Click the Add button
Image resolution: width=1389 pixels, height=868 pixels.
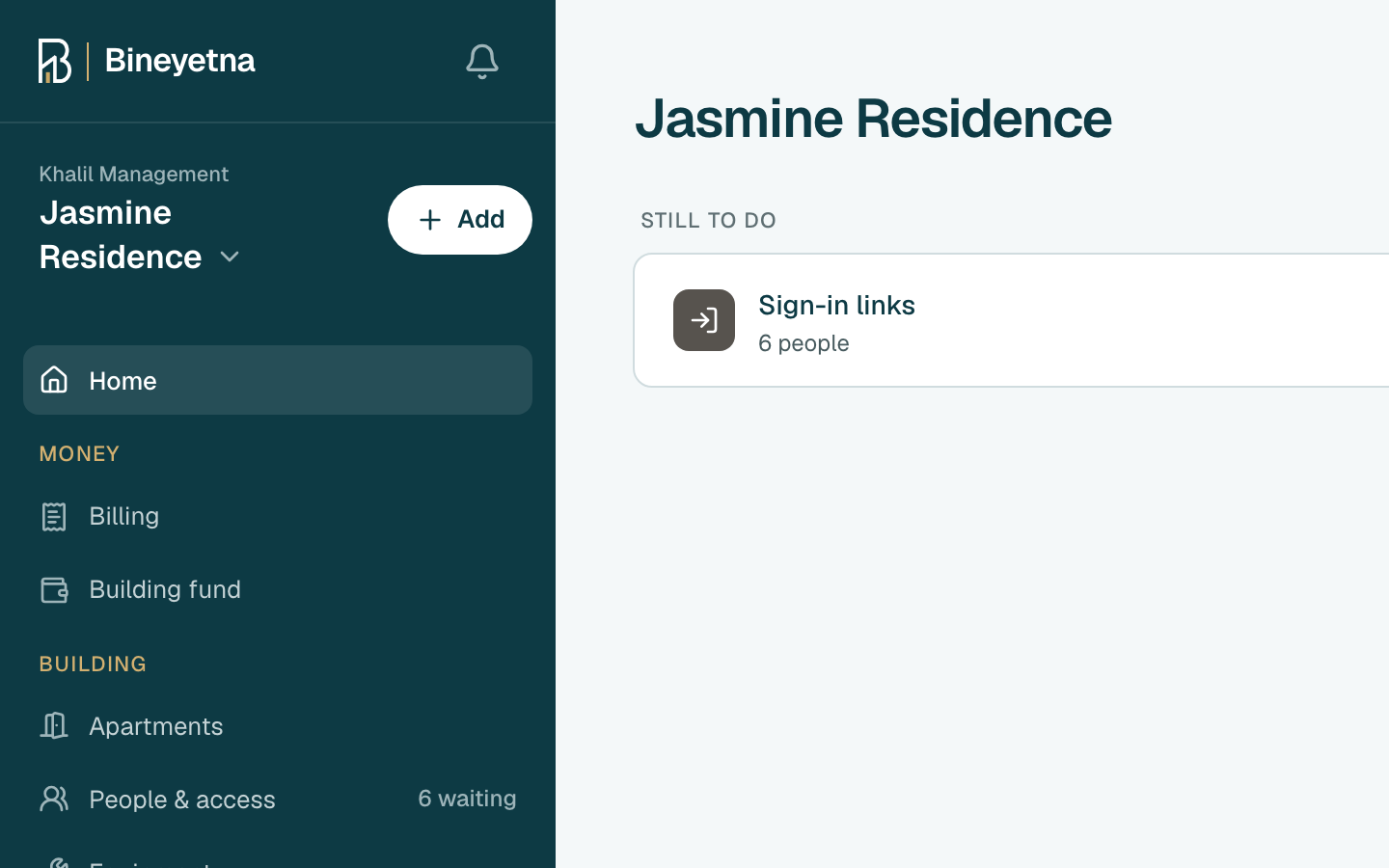tap(460, 220)
